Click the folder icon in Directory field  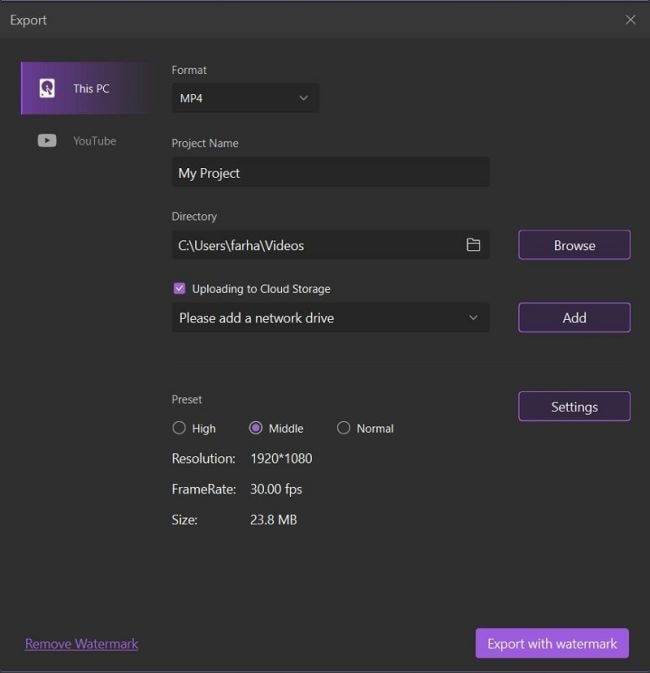[x=473, y=245]
